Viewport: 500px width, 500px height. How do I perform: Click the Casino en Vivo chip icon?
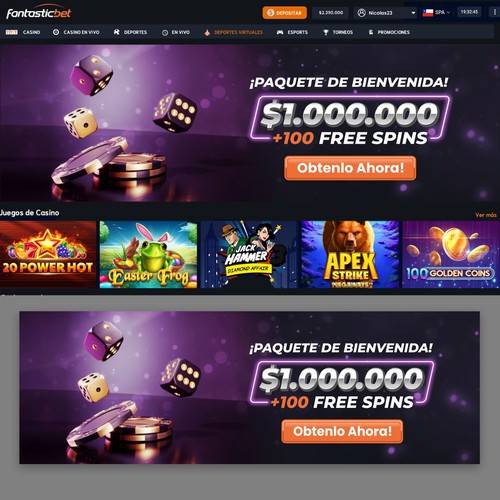point(56,32)
